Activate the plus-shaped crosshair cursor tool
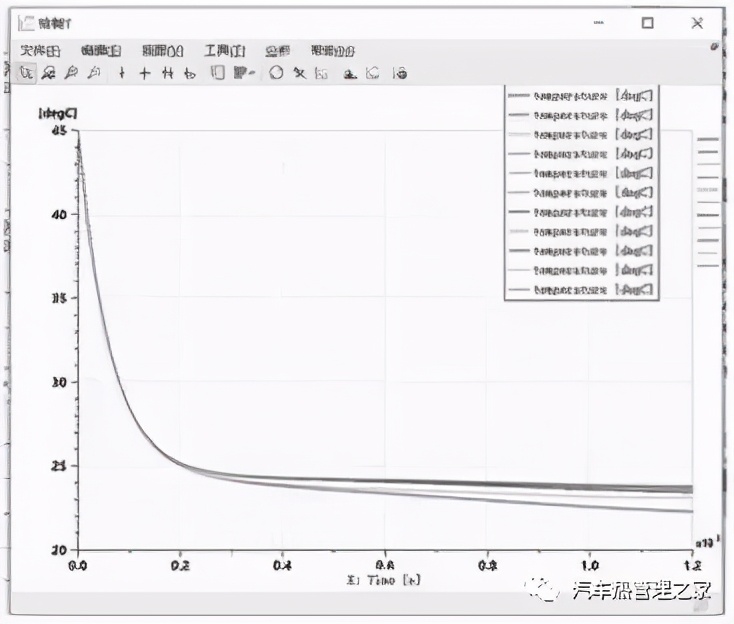734x624 pixels. [x=145, y=73]
